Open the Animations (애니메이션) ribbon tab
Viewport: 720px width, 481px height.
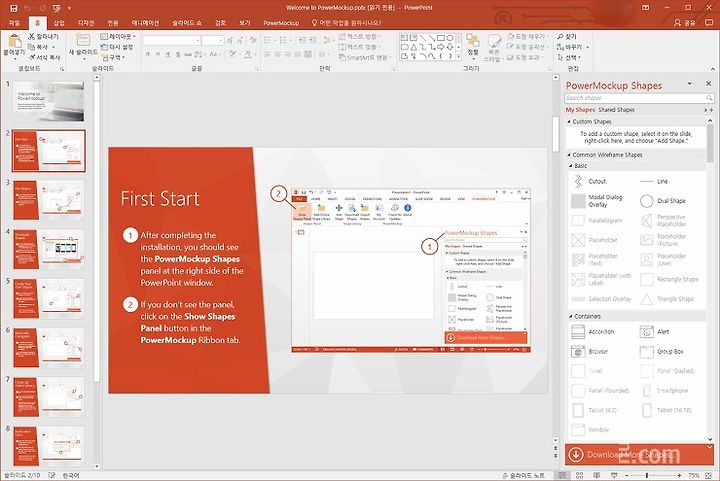click(x=145, y=22)
